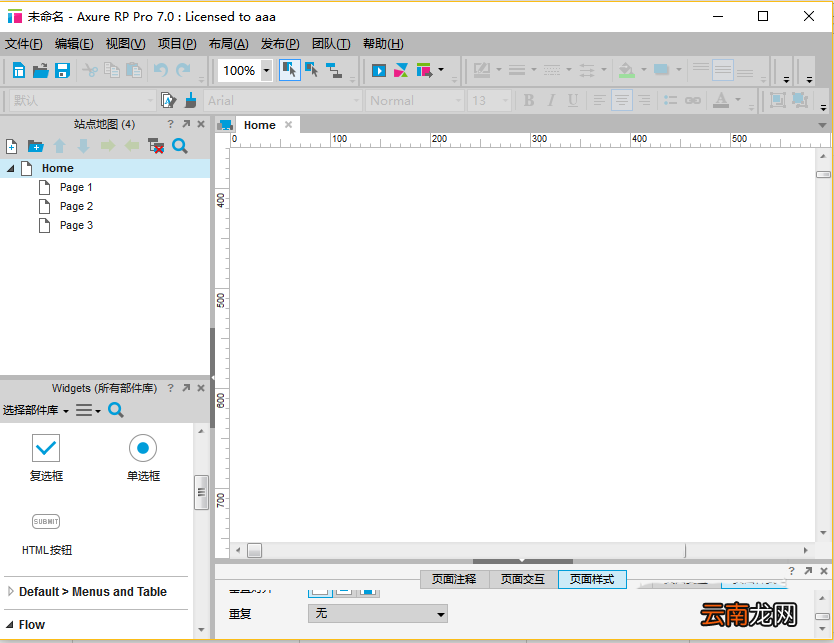Activate the contained selection mode tool
Screen dimensions: 834x643
[312, 70]
